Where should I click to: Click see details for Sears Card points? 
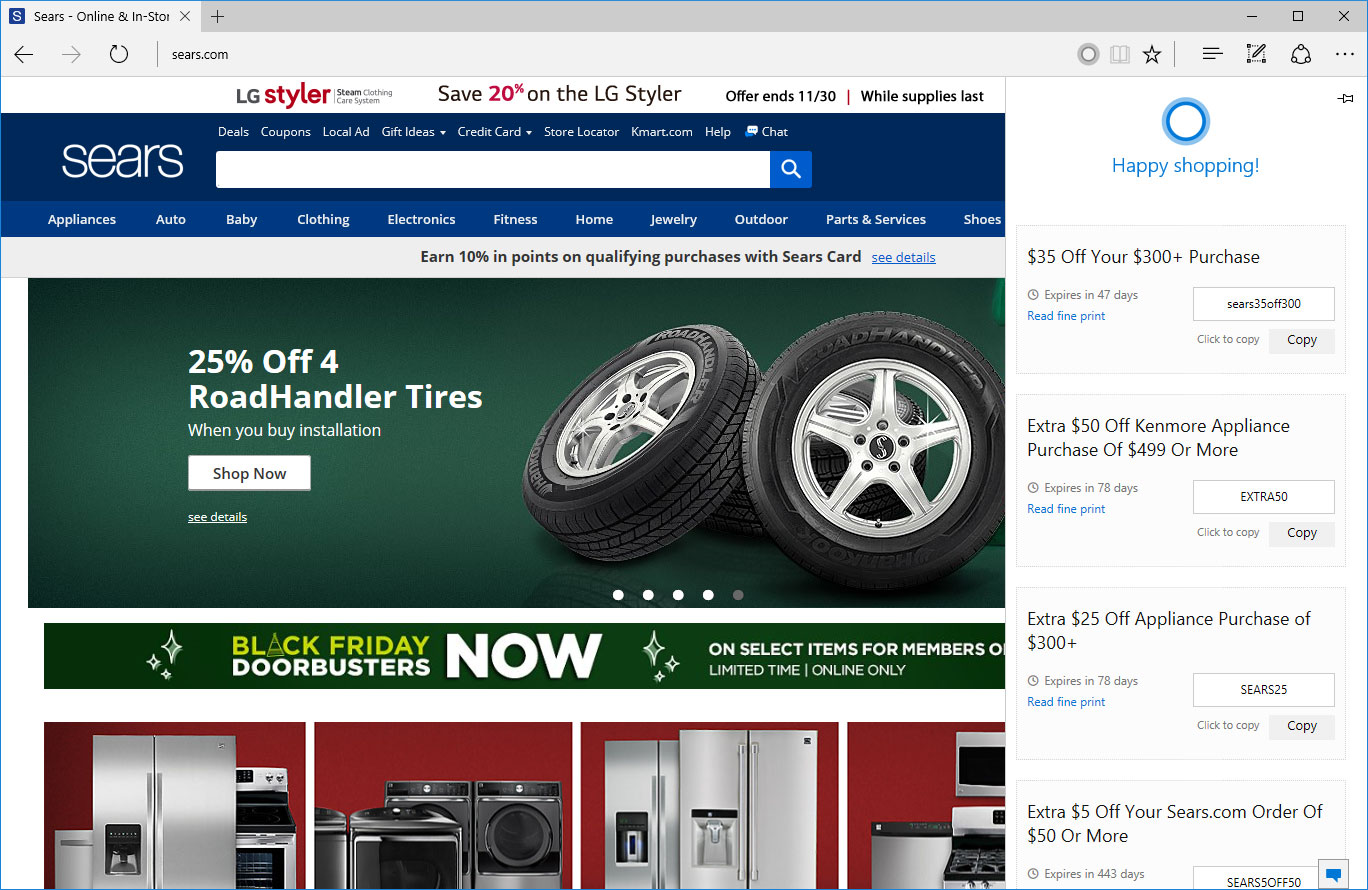(x=903, y=257)
